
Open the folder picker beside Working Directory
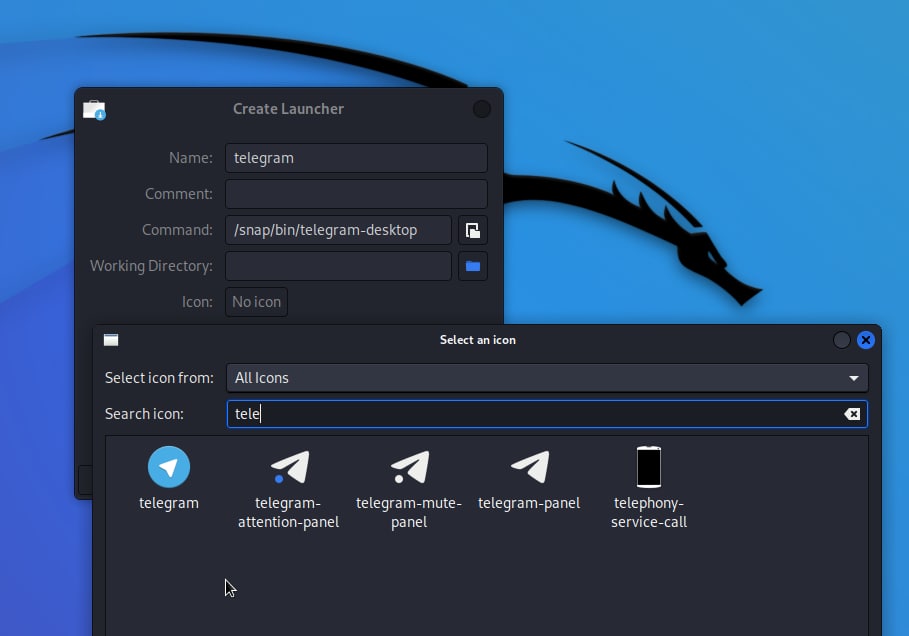click(x=472, y=265)
